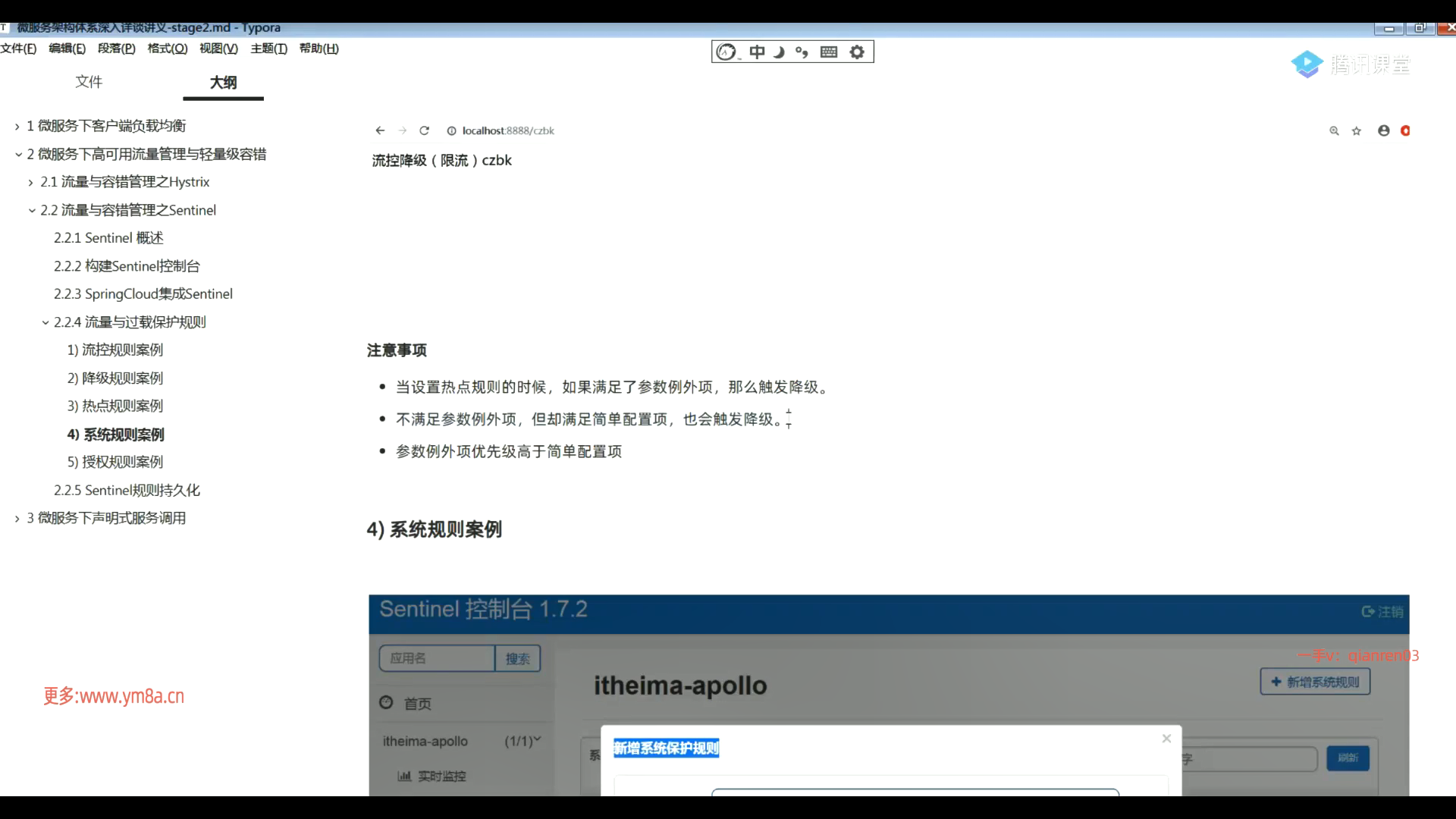The width and height of the screenshot is (1456, 819).
Task: Toggle the moon half-width mode icon
Action: [x=779, y=52]
